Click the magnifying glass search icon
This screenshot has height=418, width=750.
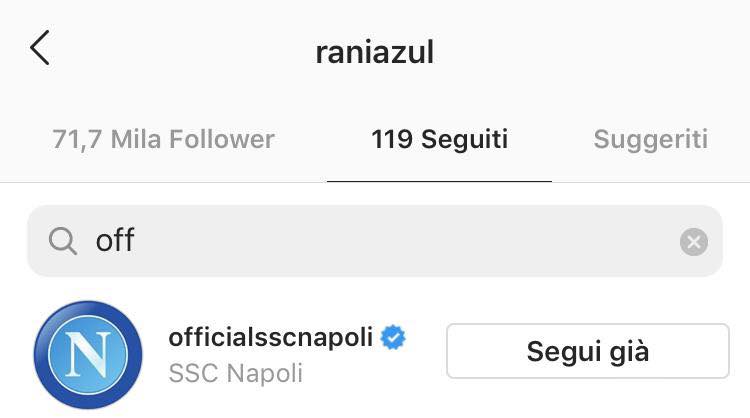[63, 241]
